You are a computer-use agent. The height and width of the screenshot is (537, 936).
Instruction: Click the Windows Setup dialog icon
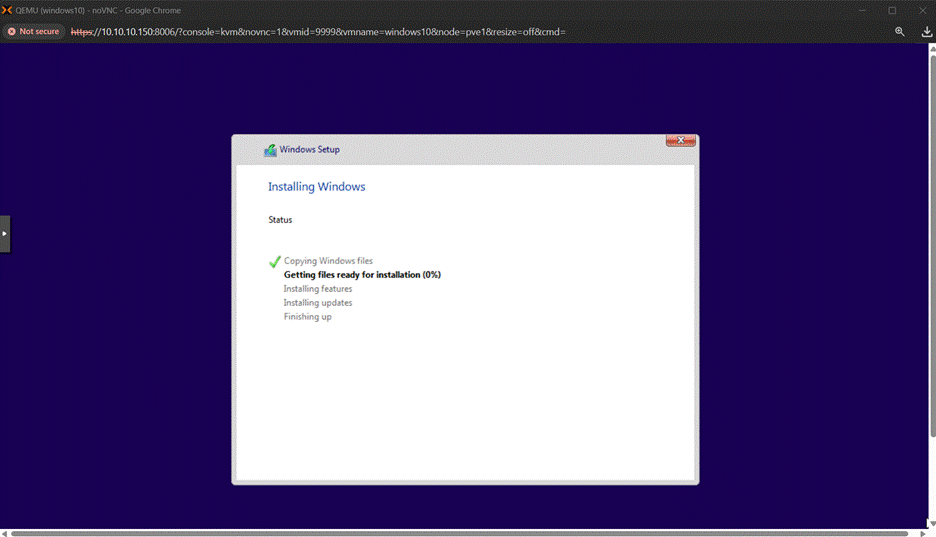pyautogui.click(x=270, y=150)
